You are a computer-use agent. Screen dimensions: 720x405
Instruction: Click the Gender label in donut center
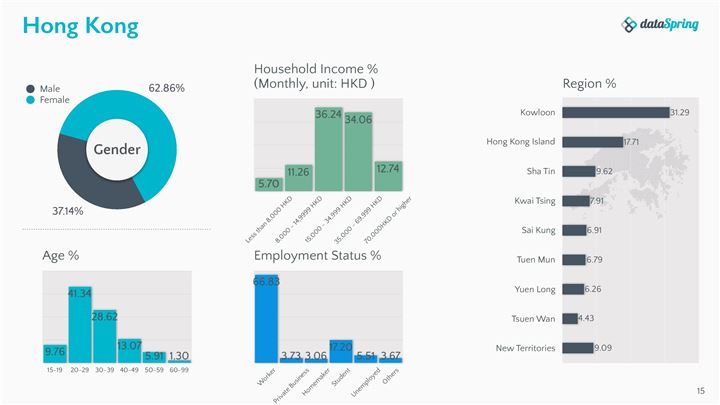point(117,150)
